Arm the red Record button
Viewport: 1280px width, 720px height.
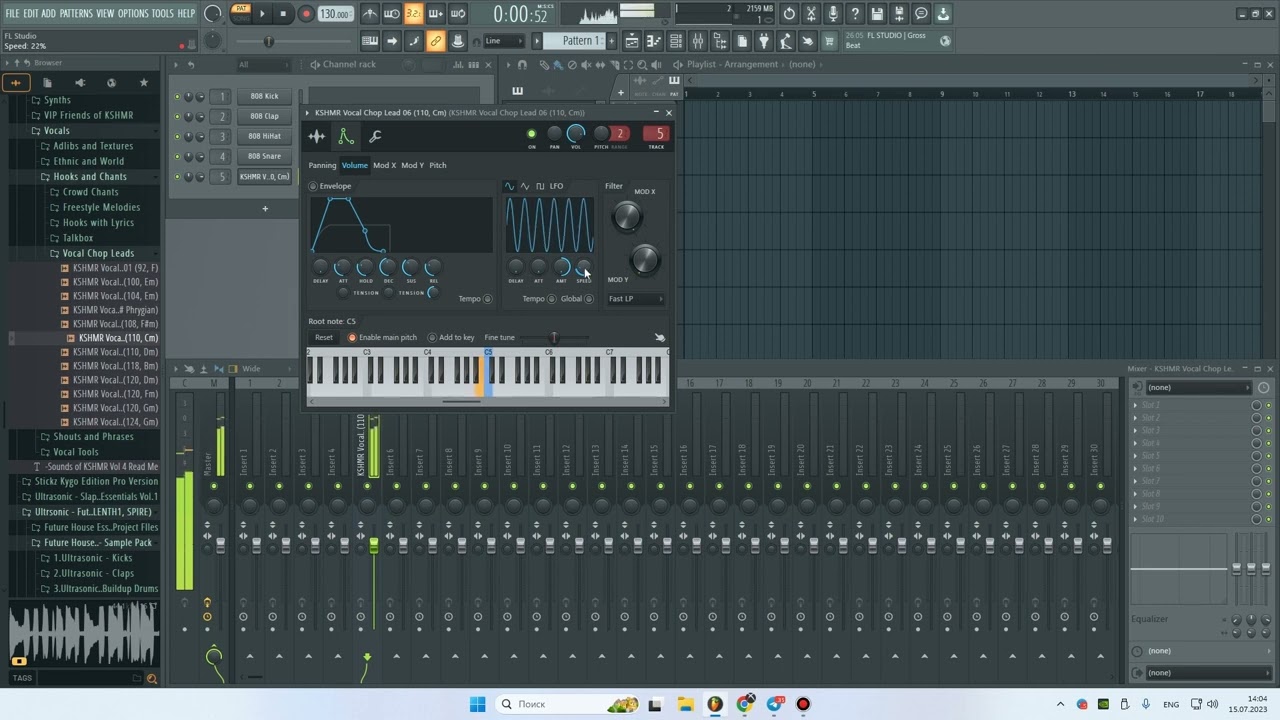pos(306,14)
